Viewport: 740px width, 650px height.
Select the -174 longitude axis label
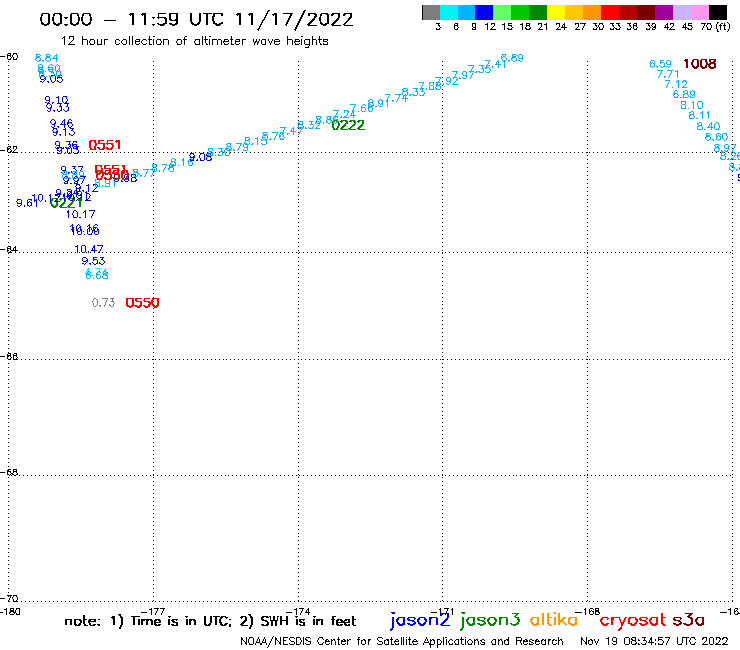tap(298, 612)
